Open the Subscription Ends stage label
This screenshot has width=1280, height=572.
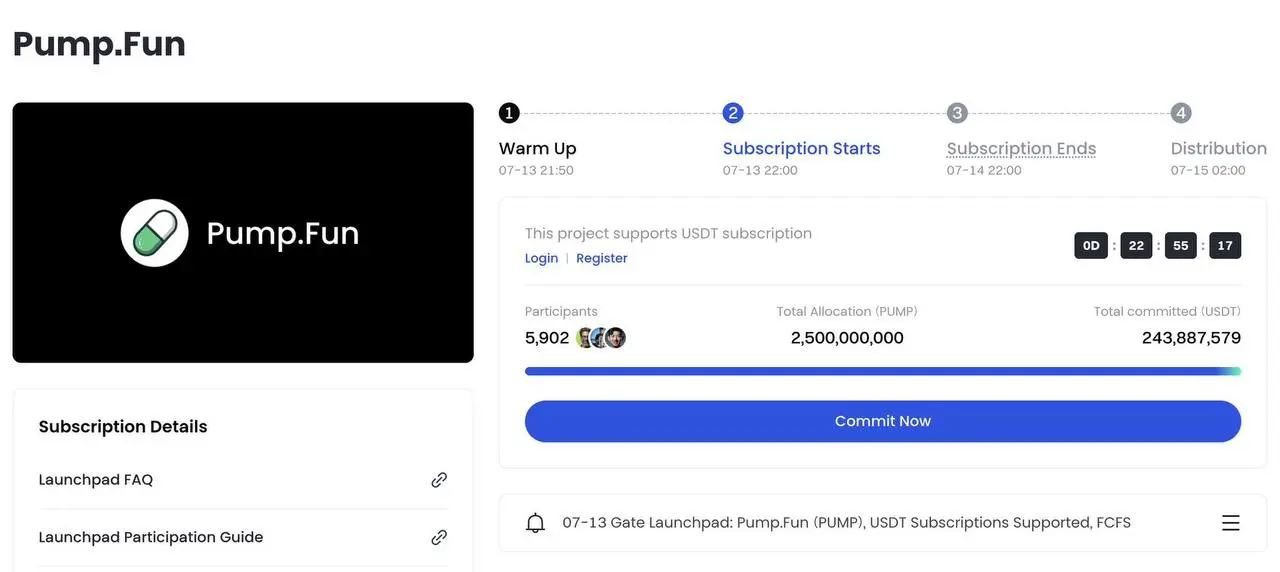[1021, 149]
